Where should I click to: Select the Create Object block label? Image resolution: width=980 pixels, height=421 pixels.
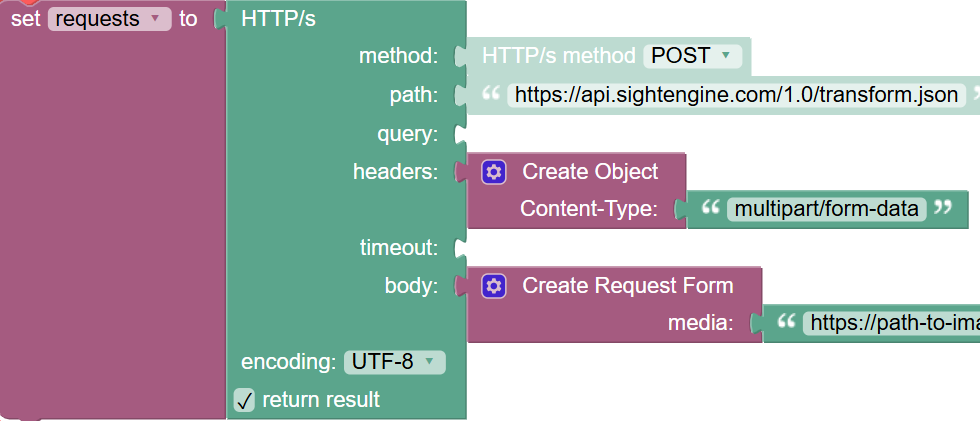(590, 172)
